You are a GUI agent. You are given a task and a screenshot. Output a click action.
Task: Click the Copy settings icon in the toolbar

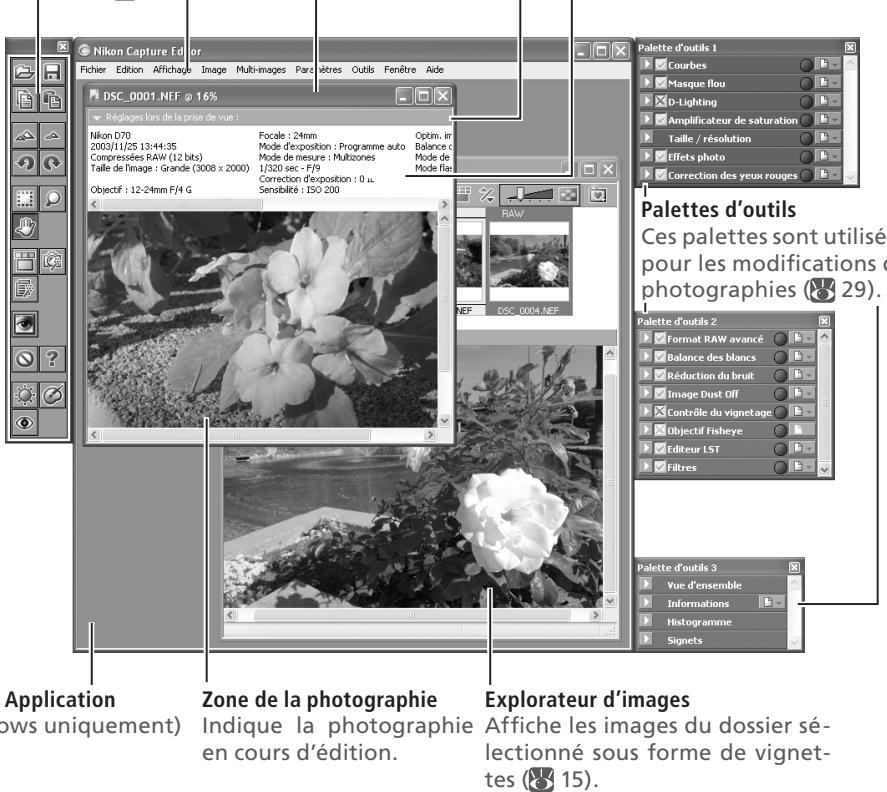point(24,100)
